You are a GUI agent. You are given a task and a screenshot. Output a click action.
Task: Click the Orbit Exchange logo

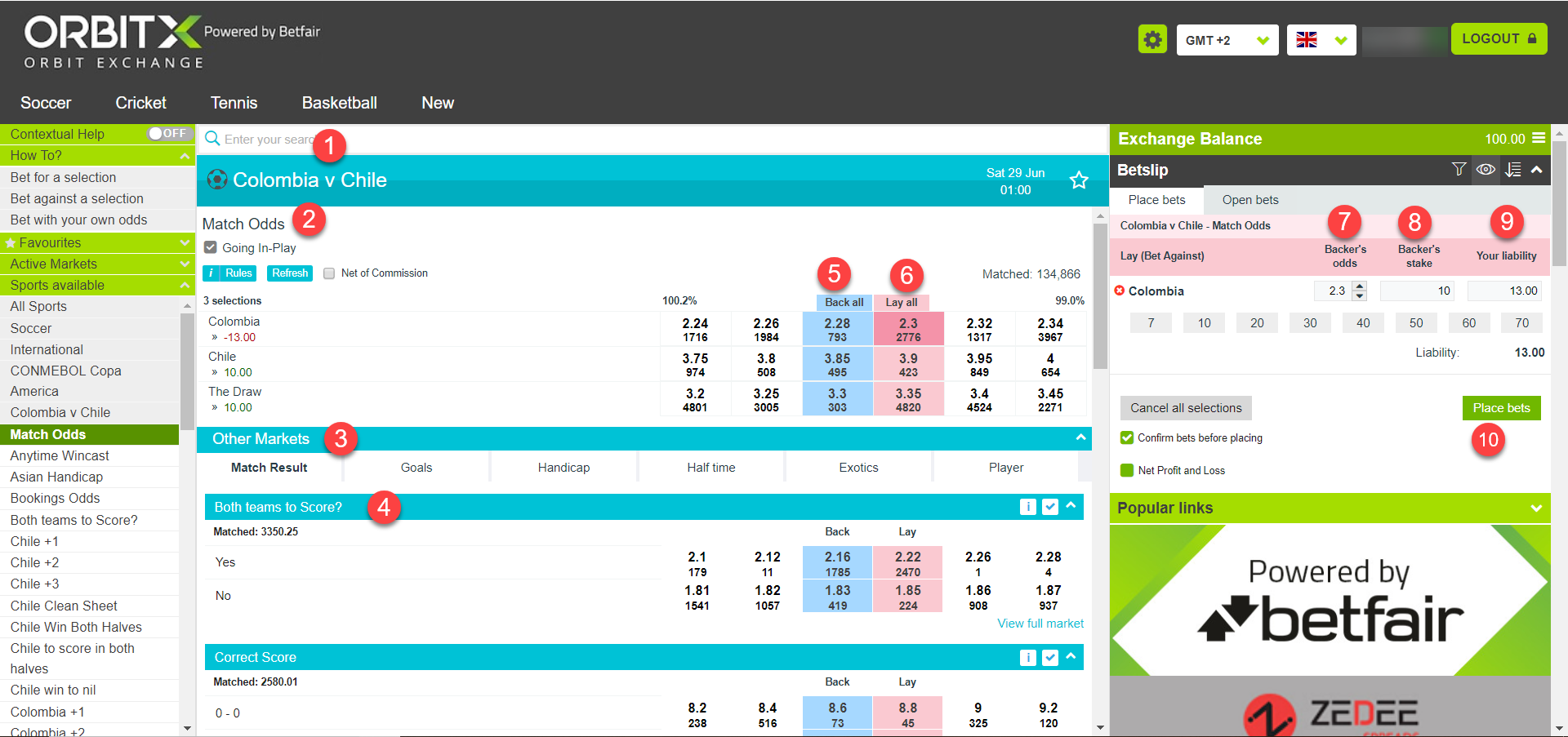[x=114, y=41]
